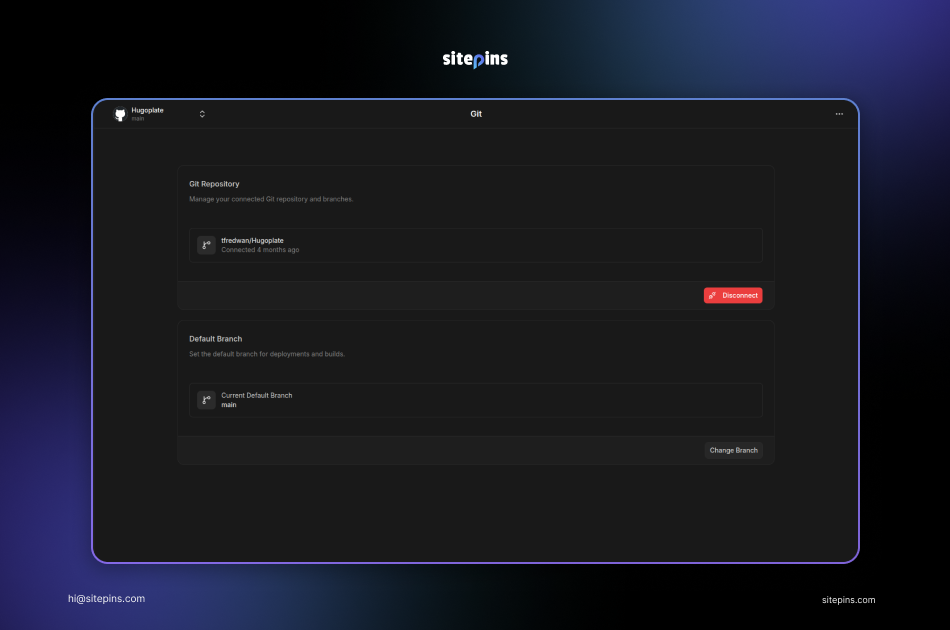
Task: Select the Git title in the header
Action: 476,114
